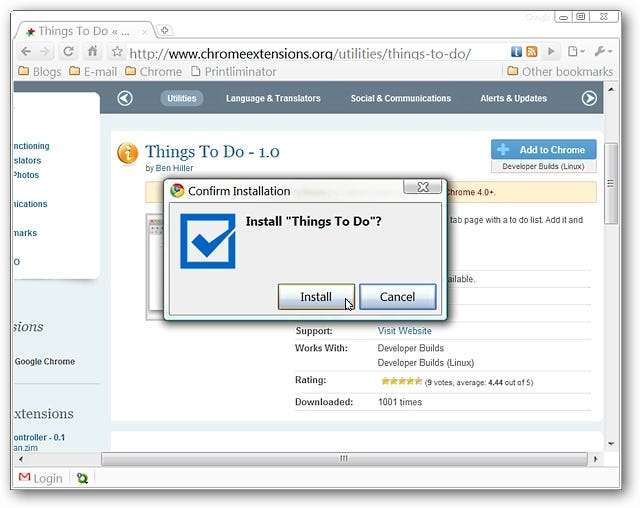Open the 'ontroller - 0.1' sidebar link
This screenshot has width=640, height=508.
pos(39,437)
